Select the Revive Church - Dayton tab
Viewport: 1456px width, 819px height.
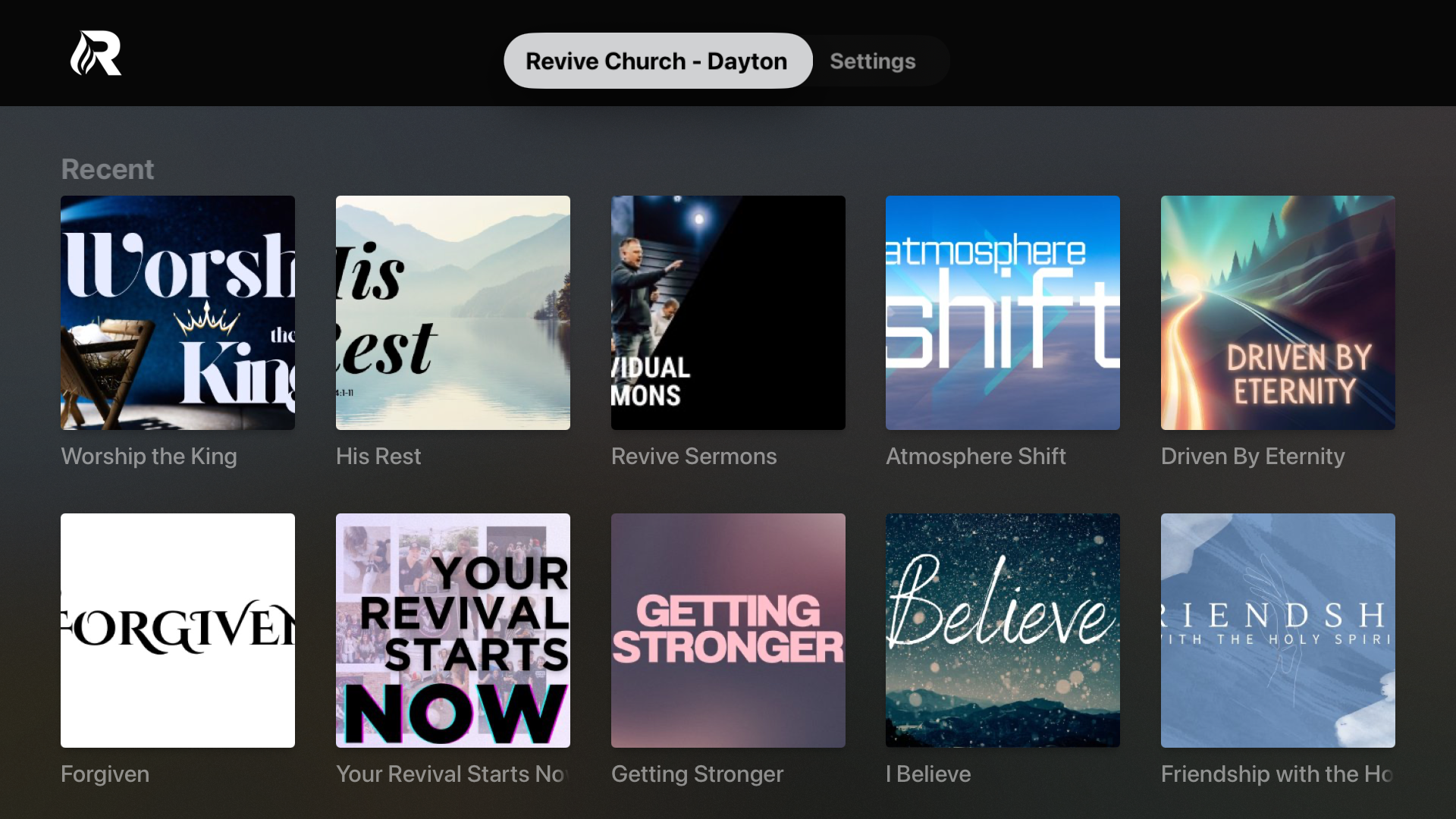[657, 61]
